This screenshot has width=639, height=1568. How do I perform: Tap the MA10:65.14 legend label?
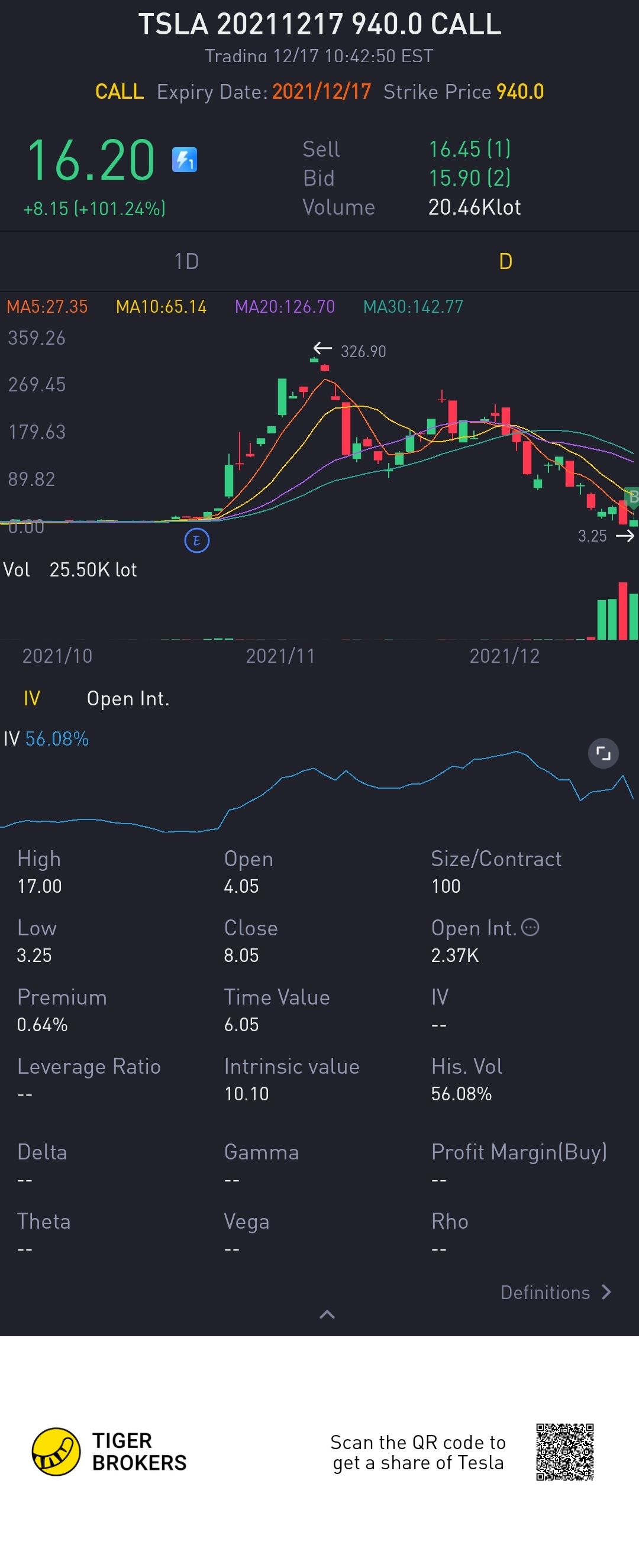(x=162, y=306)
